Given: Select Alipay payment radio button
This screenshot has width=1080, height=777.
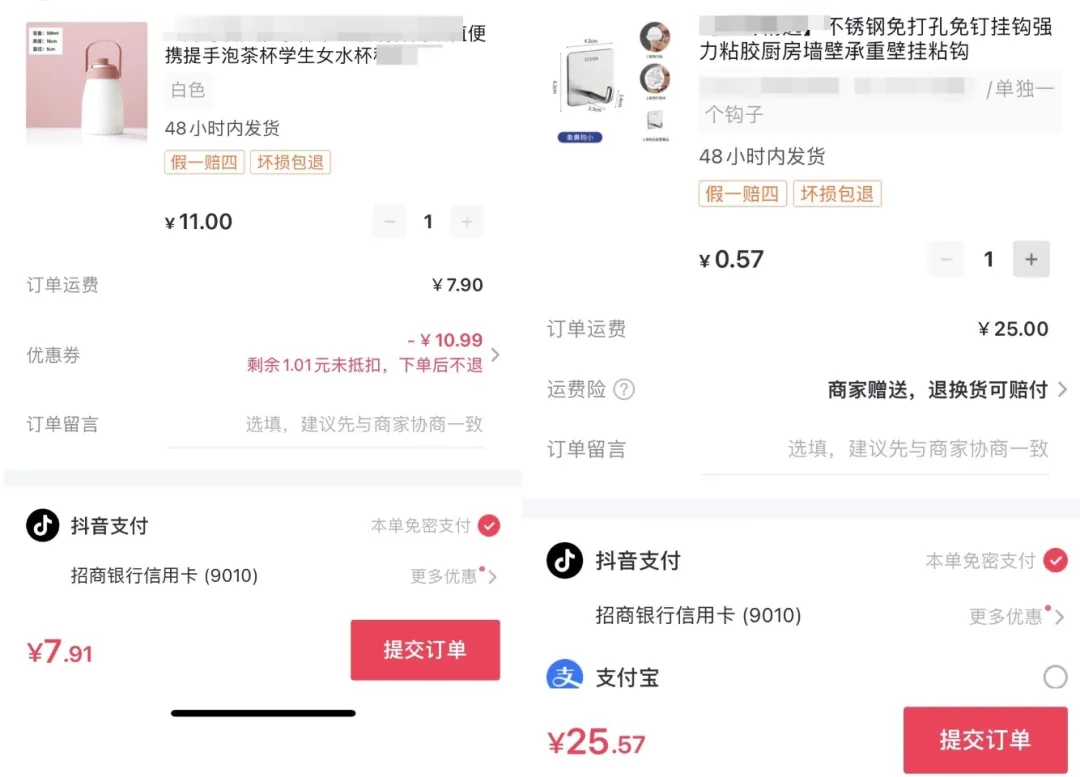Looking at the screenshot, I should click(x=1055, y=677).
